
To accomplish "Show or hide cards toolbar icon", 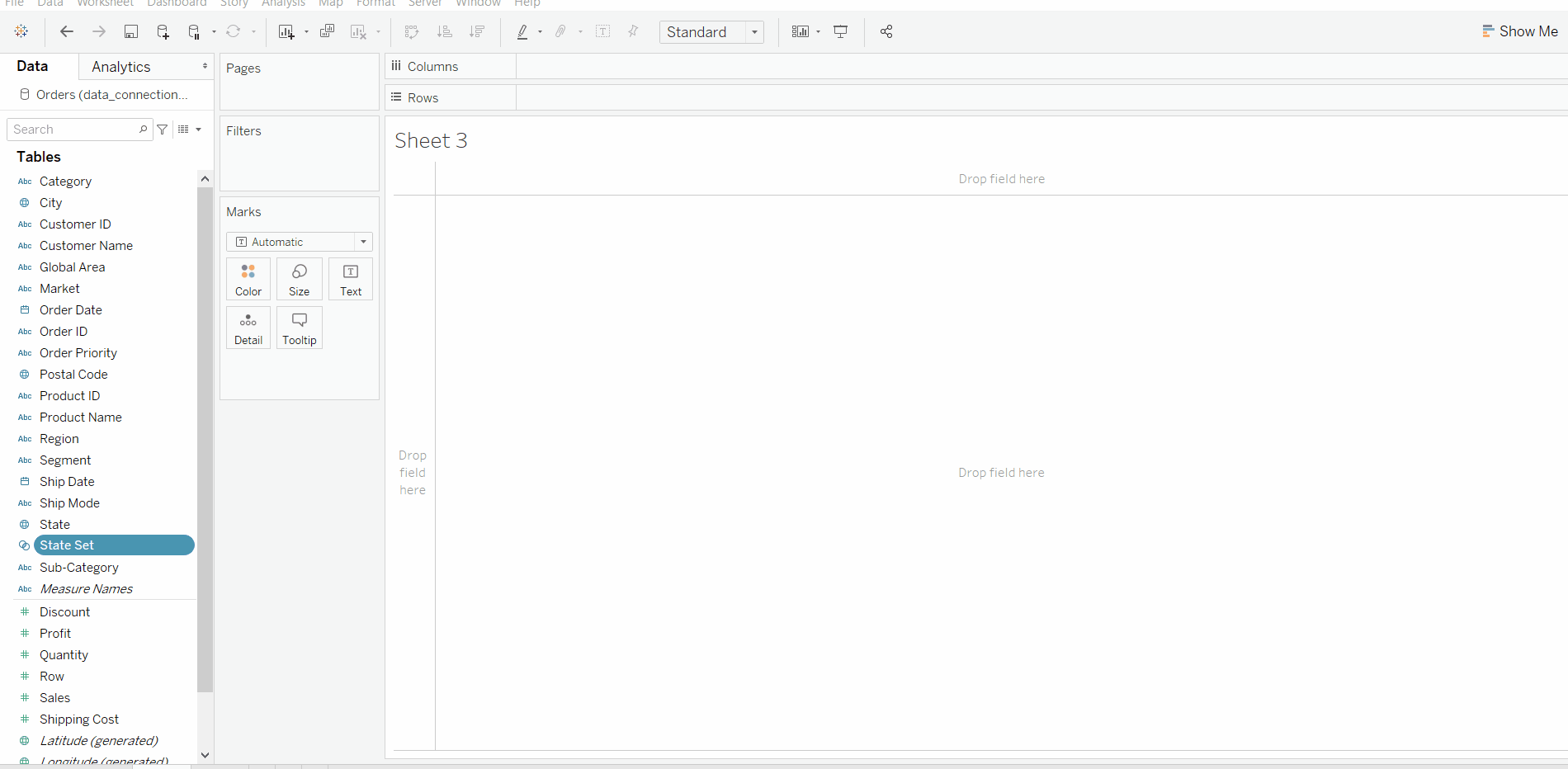I will pyautogui.click(x=801, y=31).
